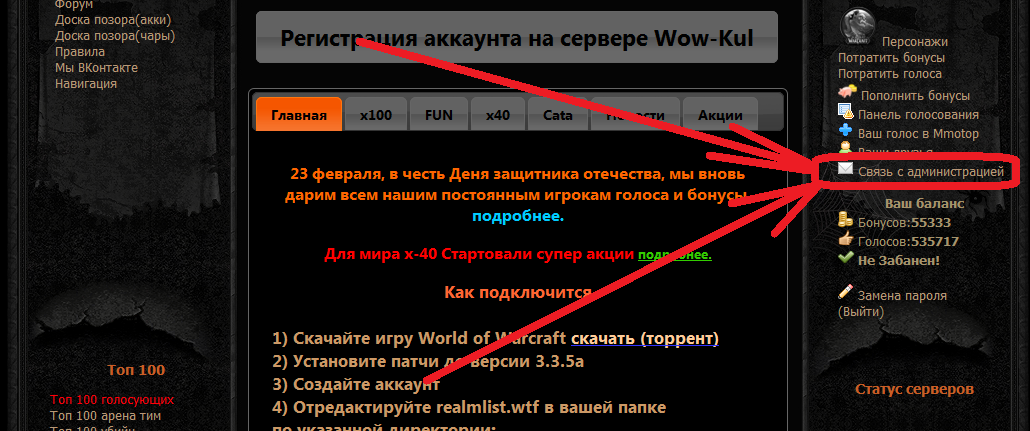Switch to the x100 tab
Image resolution: width=1030 pixels, height=431 pixels.
(376, 114)
